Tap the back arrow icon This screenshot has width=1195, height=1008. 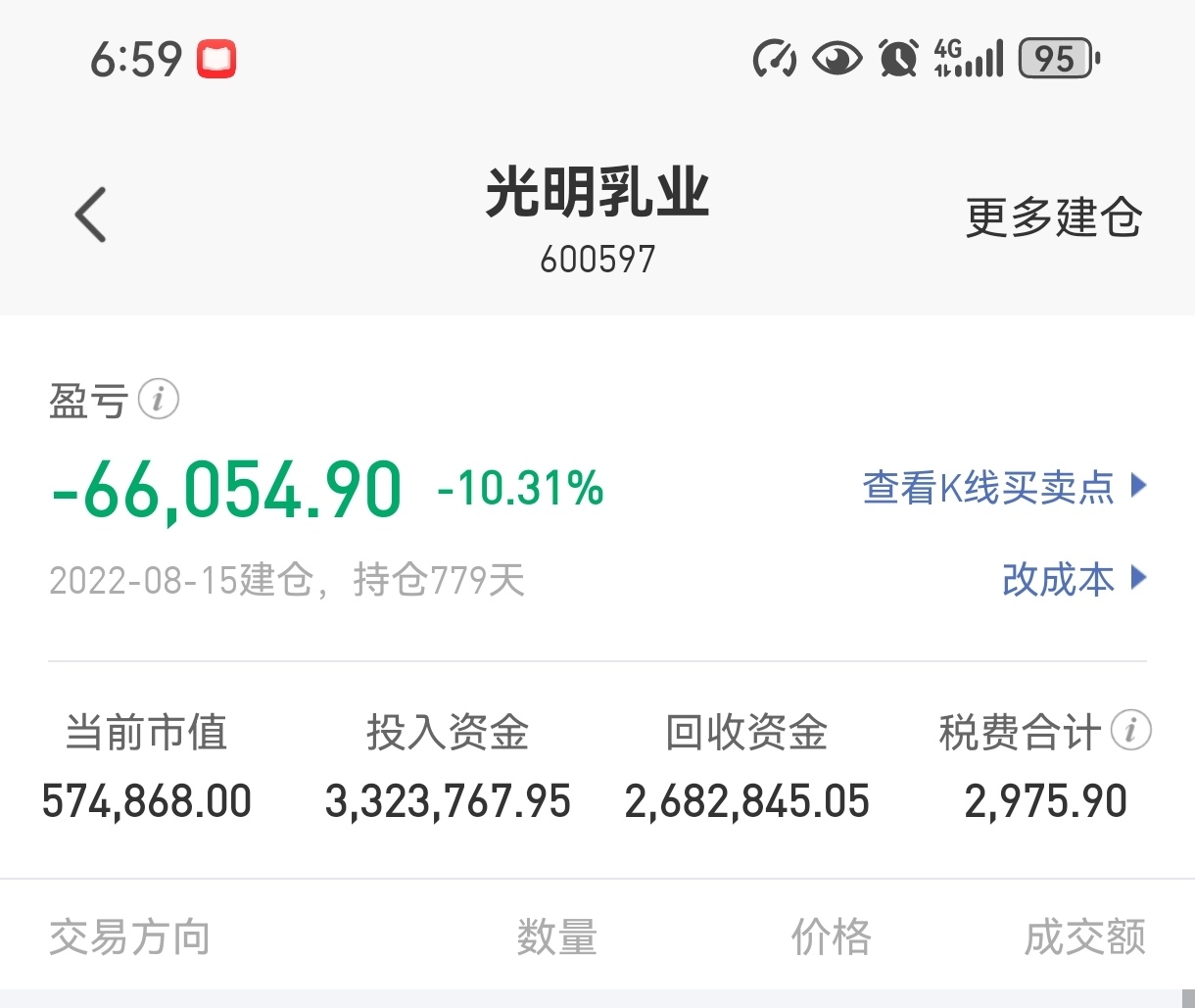pos(90,215)
